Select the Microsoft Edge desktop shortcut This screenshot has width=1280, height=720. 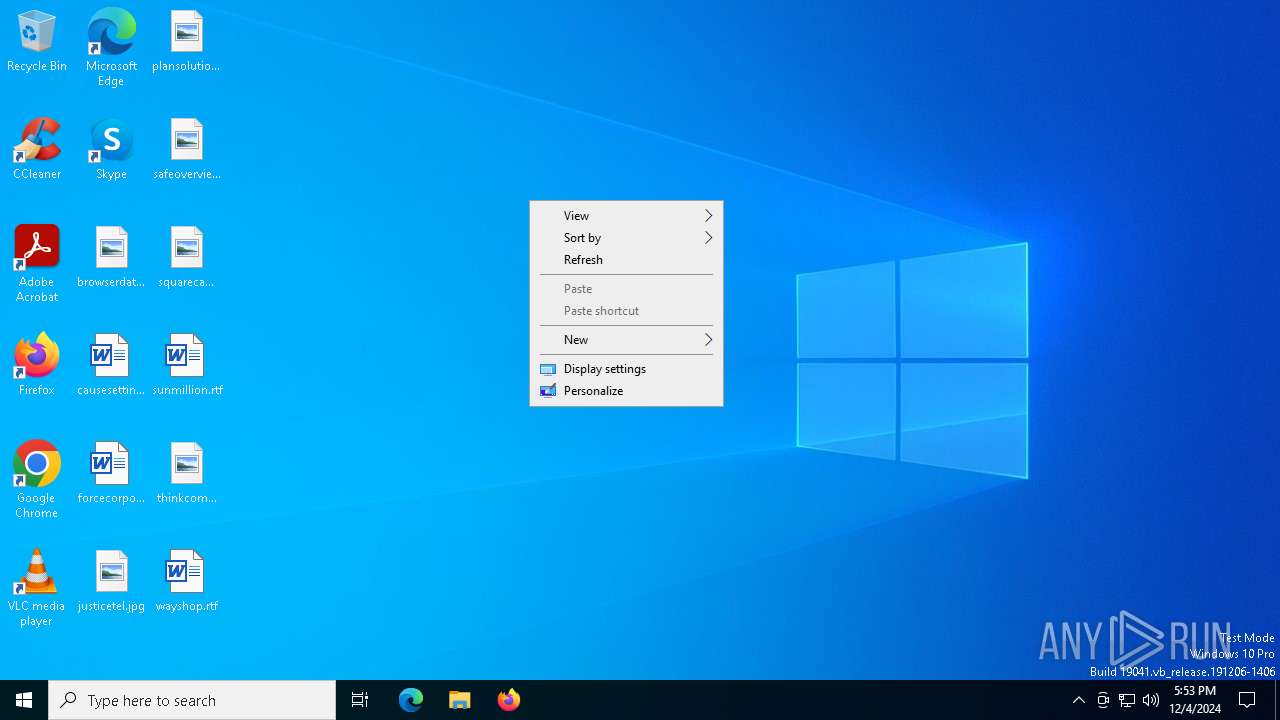pyautogui.click(x=111, y=48)
